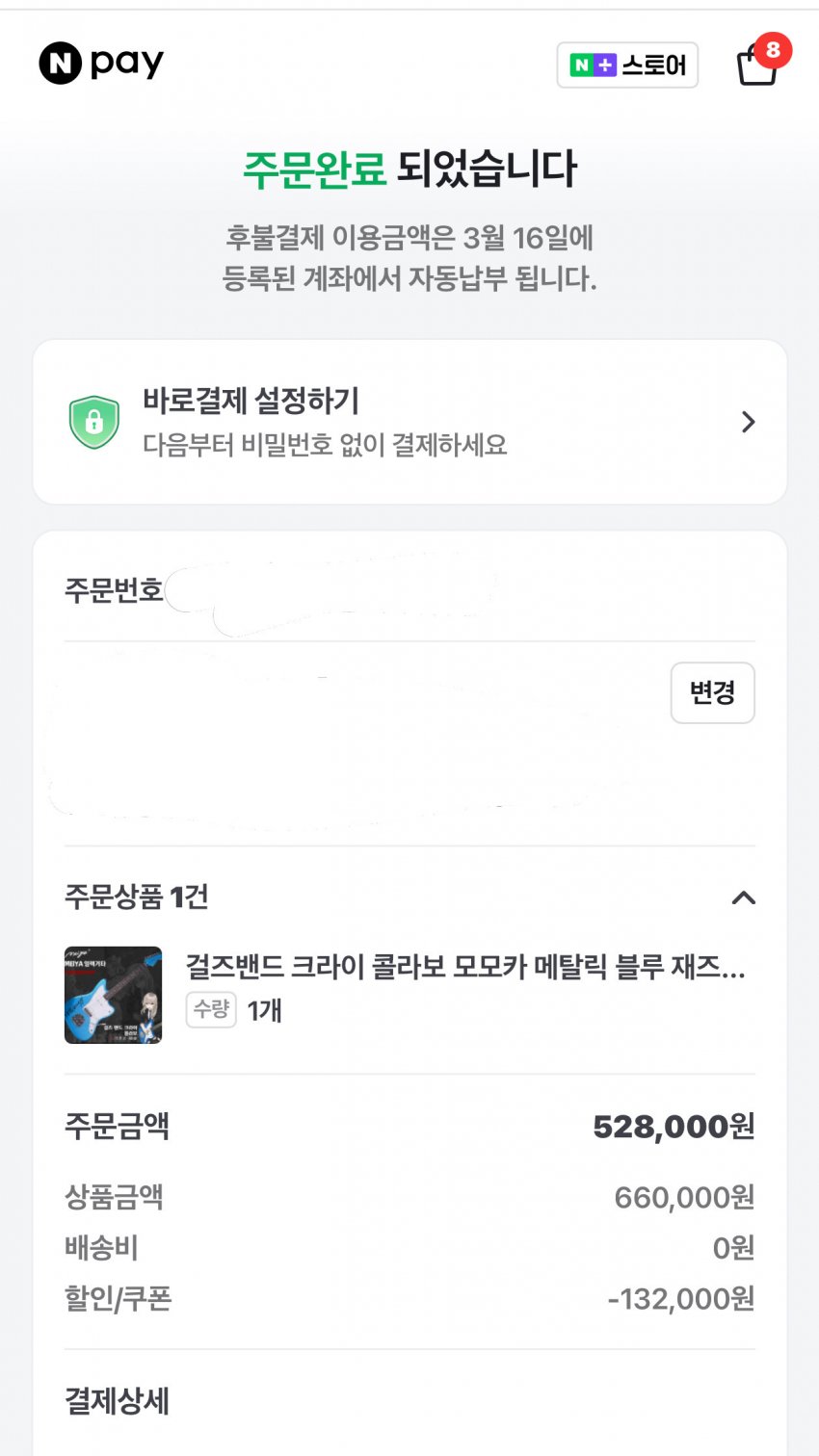This screenshot has width=819, height=1456.
Task: Select the 바로결제 설정하기 title text
Action: click(251, 401)
